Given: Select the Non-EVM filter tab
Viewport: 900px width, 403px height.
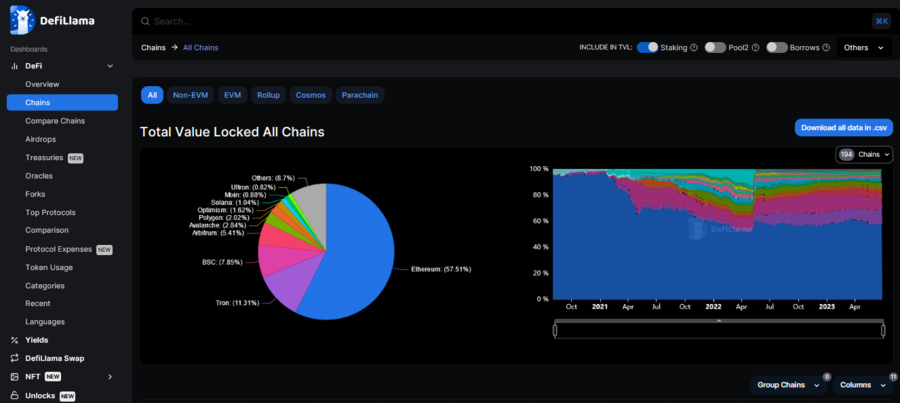Looking at the screenshot, I should point(191,95).
